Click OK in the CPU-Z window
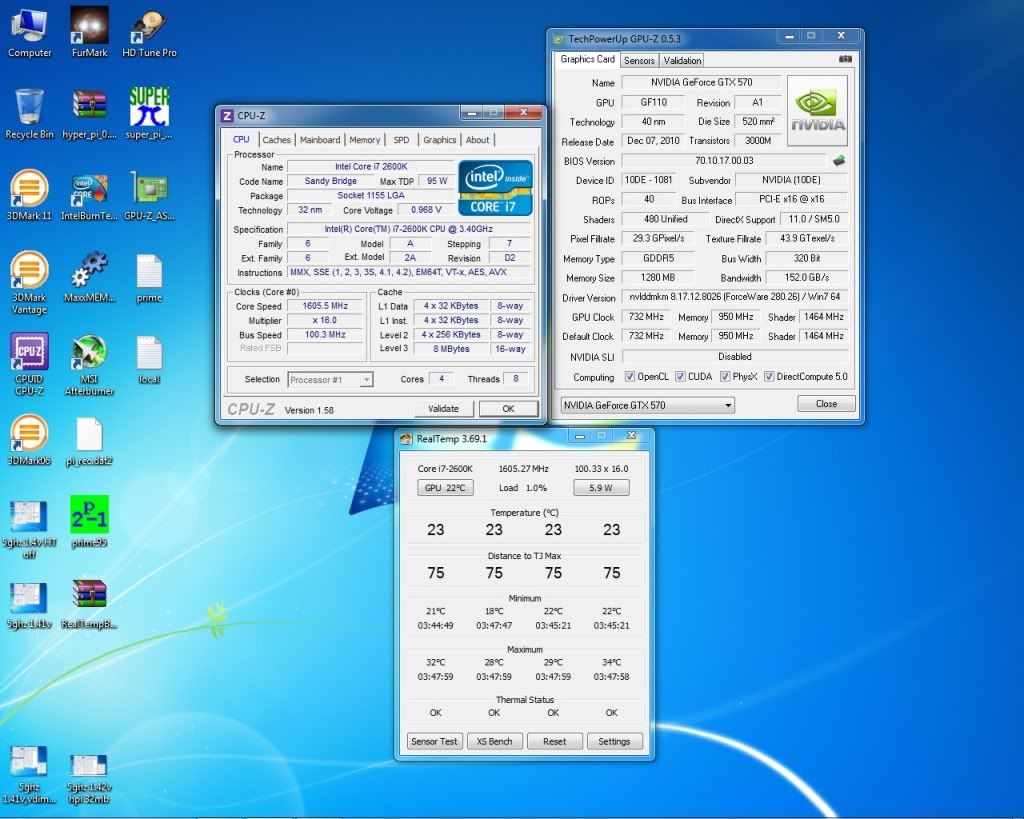 [508, 409]
